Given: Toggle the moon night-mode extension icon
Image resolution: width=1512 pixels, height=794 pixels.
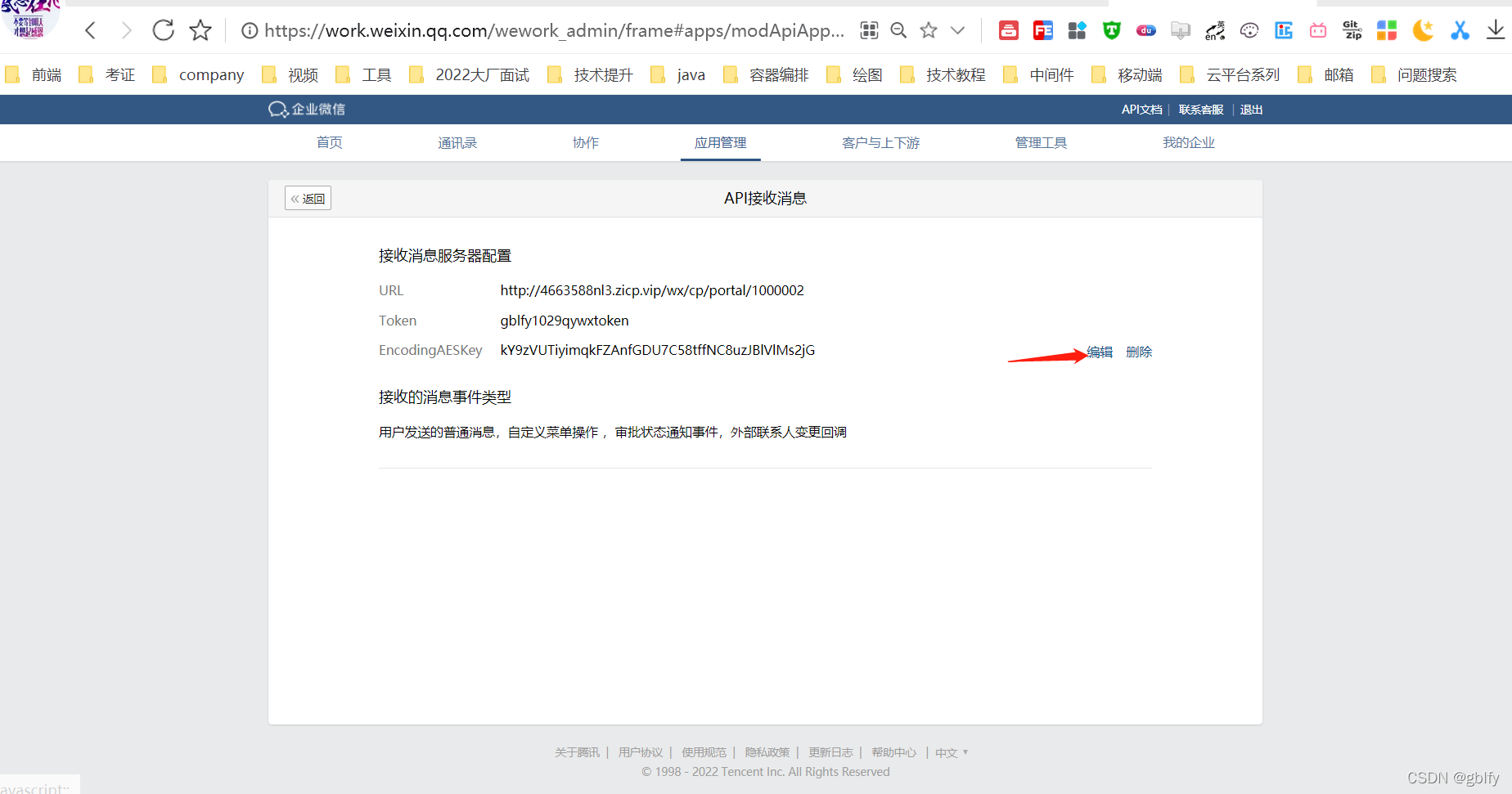Looking at the screenshot, I should click(1423, 31).
